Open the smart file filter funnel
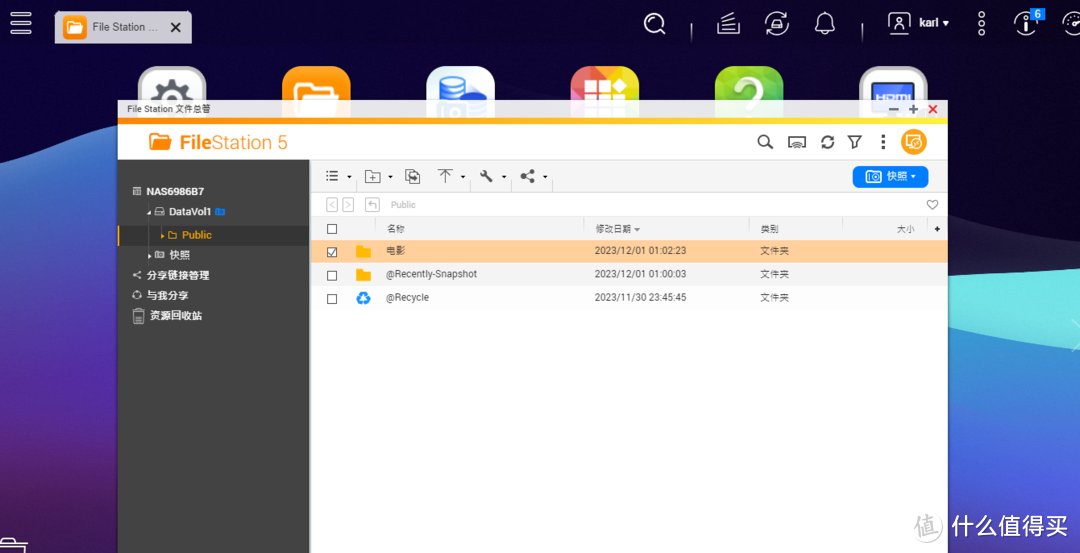 (855, 142)
